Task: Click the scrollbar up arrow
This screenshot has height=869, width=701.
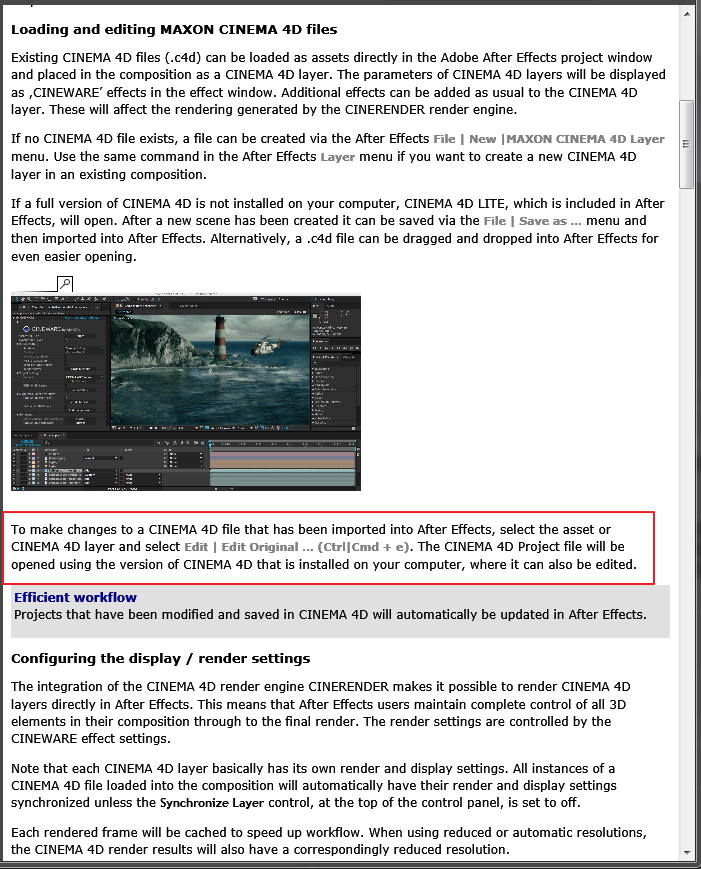Action: (687, 14)
